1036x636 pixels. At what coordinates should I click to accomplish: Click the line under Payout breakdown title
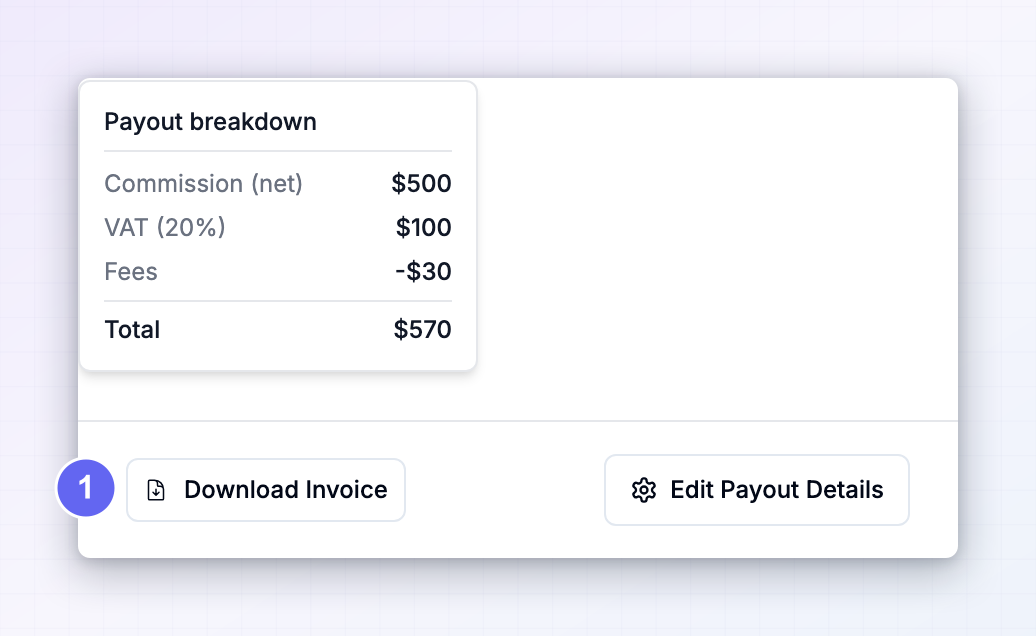pos(278,151)
